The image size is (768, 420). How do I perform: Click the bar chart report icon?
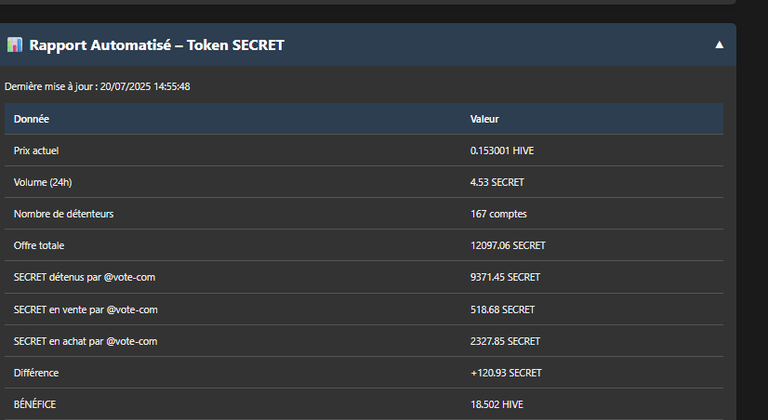tap(15, 45)
